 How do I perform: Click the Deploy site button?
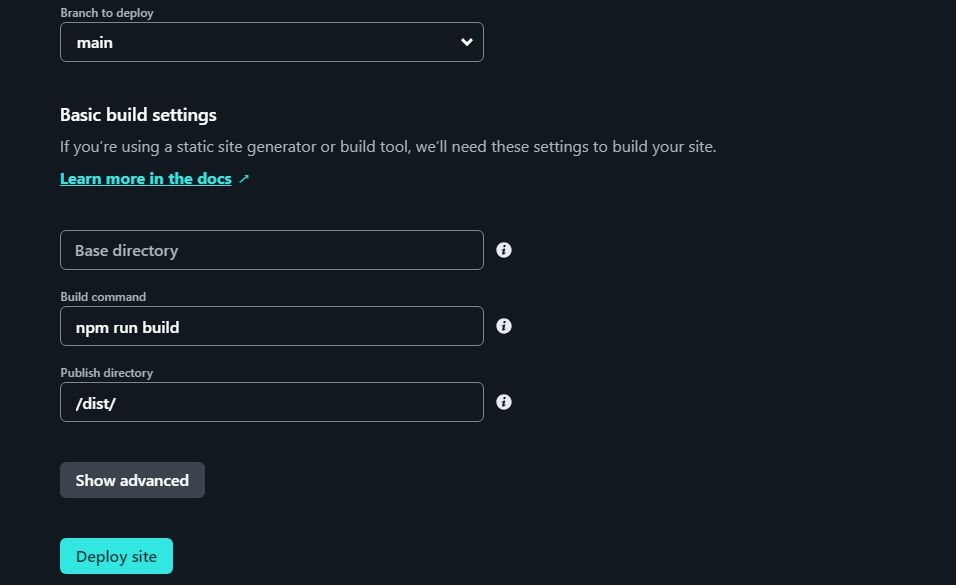tap(116, 556)
